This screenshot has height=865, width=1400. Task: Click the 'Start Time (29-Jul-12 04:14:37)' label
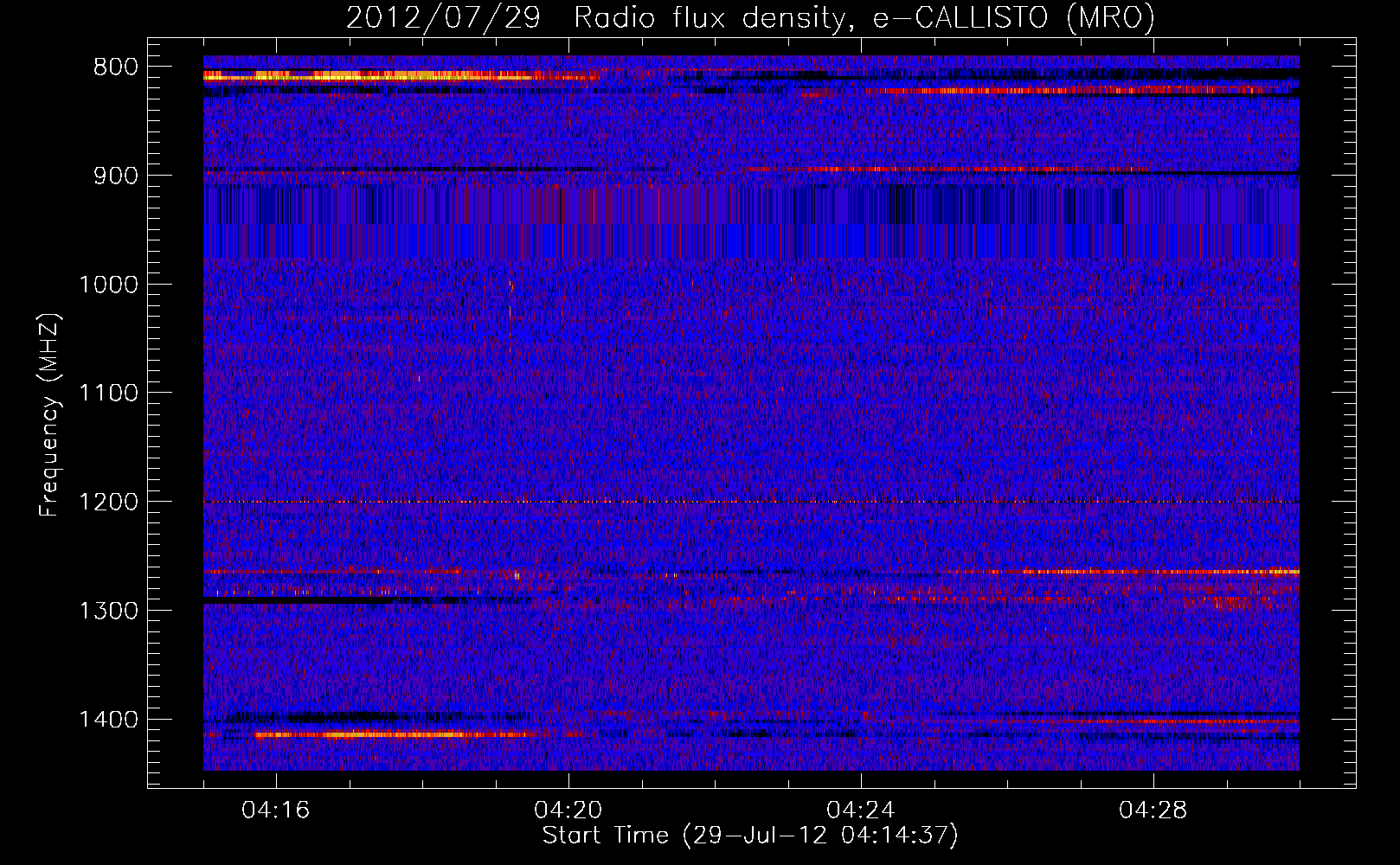click(x=750, y=836)
